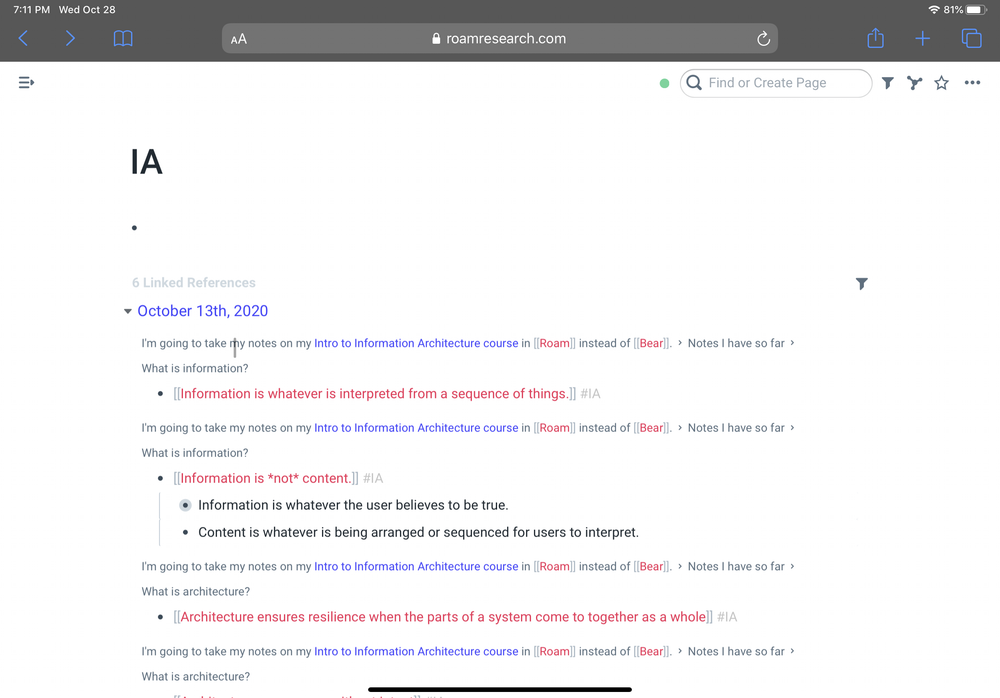Image resolution: width=1000 pixels, height=698 pixels.
Task: Zoom into bullet 'Information is whatever the user believes'
Action: coord(185,505)
